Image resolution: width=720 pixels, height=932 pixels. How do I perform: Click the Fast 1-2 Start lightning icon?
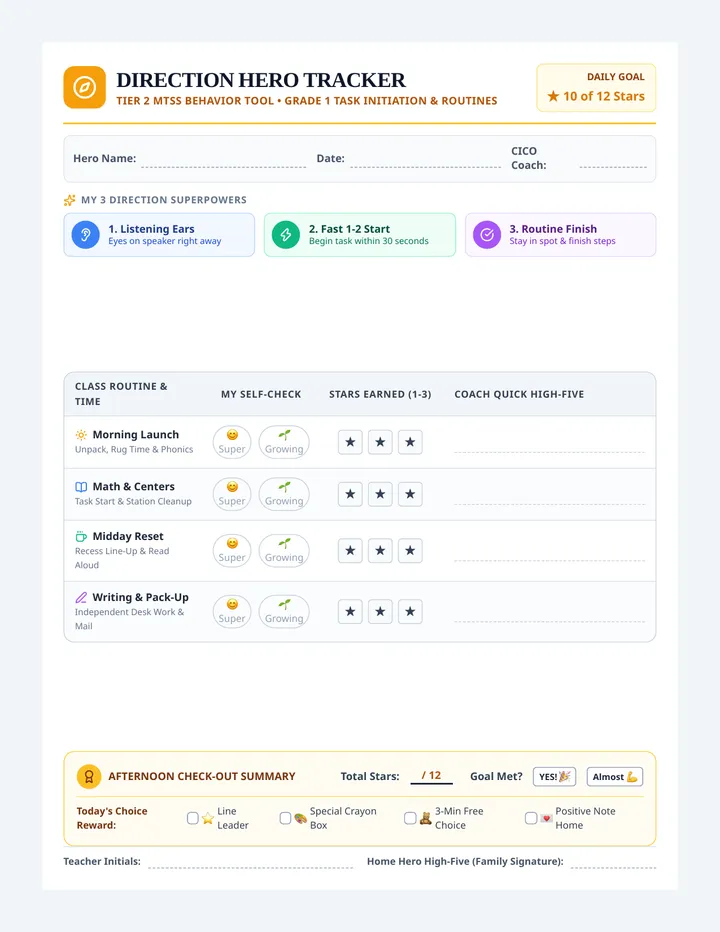[286, 235]
